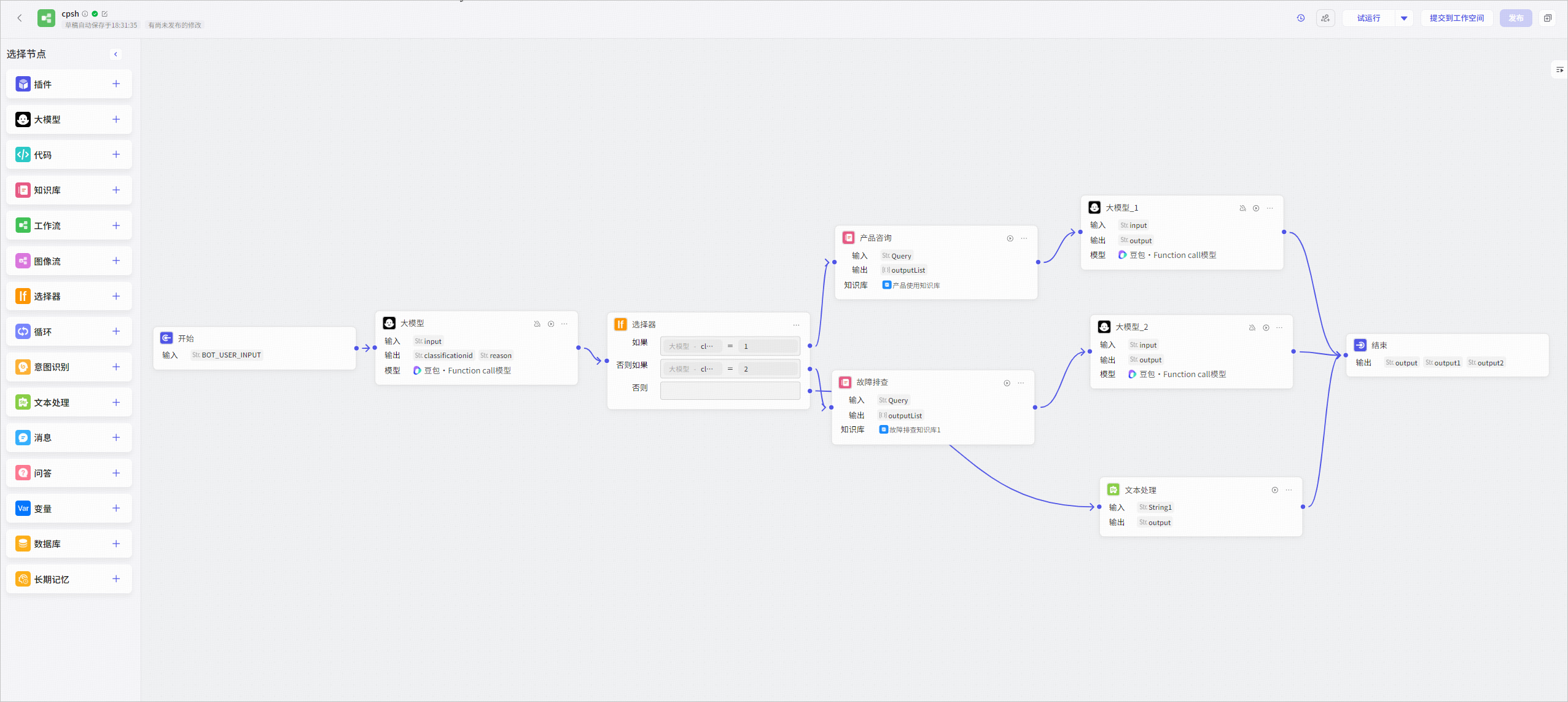Toggle the 大模型_1 node bell-off icon
The width and height of the screenshot is (1568, 702).
point(1242,208)
